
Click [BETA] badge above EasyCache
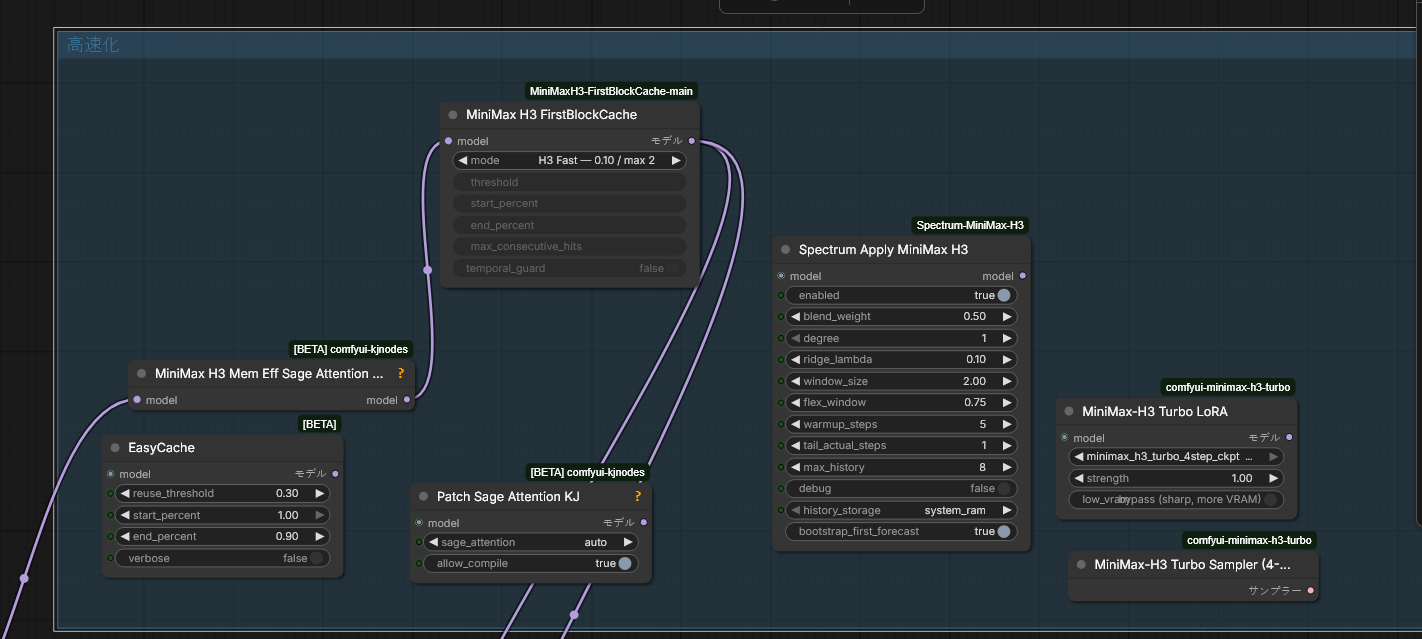pyautogui.click(x=320, y=424)
